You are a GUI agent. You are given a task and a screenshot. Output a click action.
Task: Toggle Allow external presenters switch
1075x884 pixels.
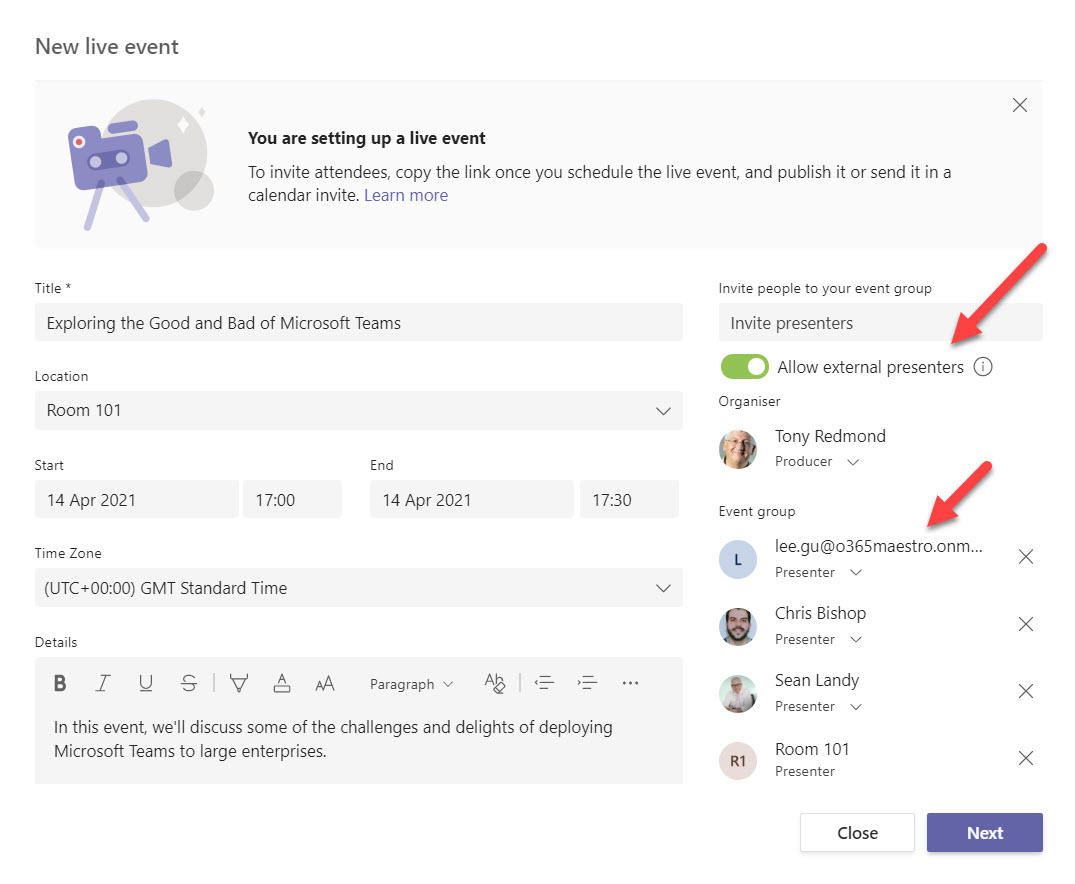click(745, 367)
